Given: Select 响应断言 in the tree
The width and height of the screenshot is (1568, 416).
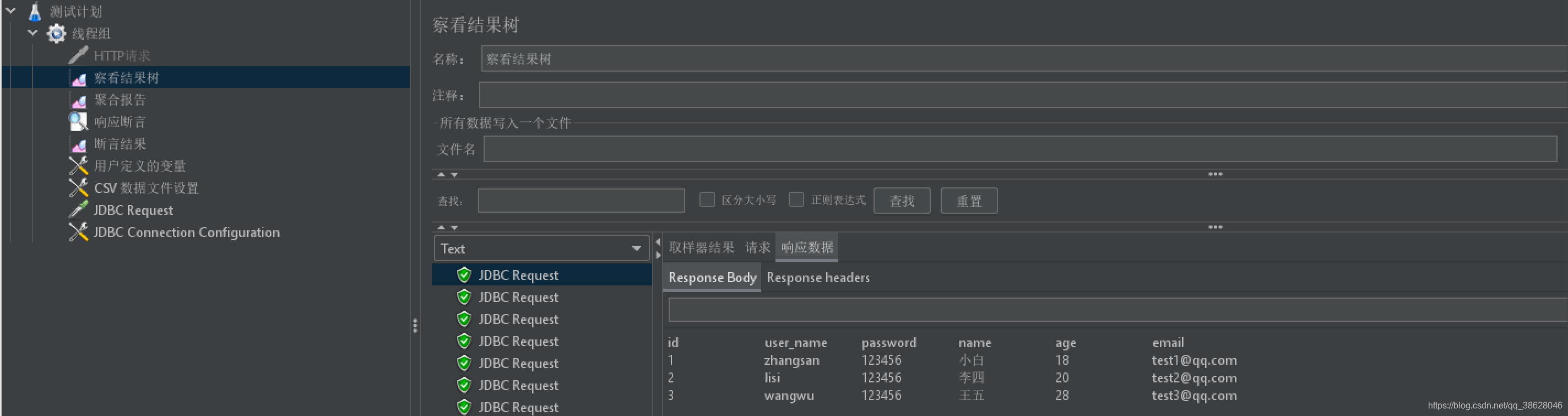Looking at the screenshot, I should tap(120, 122).
